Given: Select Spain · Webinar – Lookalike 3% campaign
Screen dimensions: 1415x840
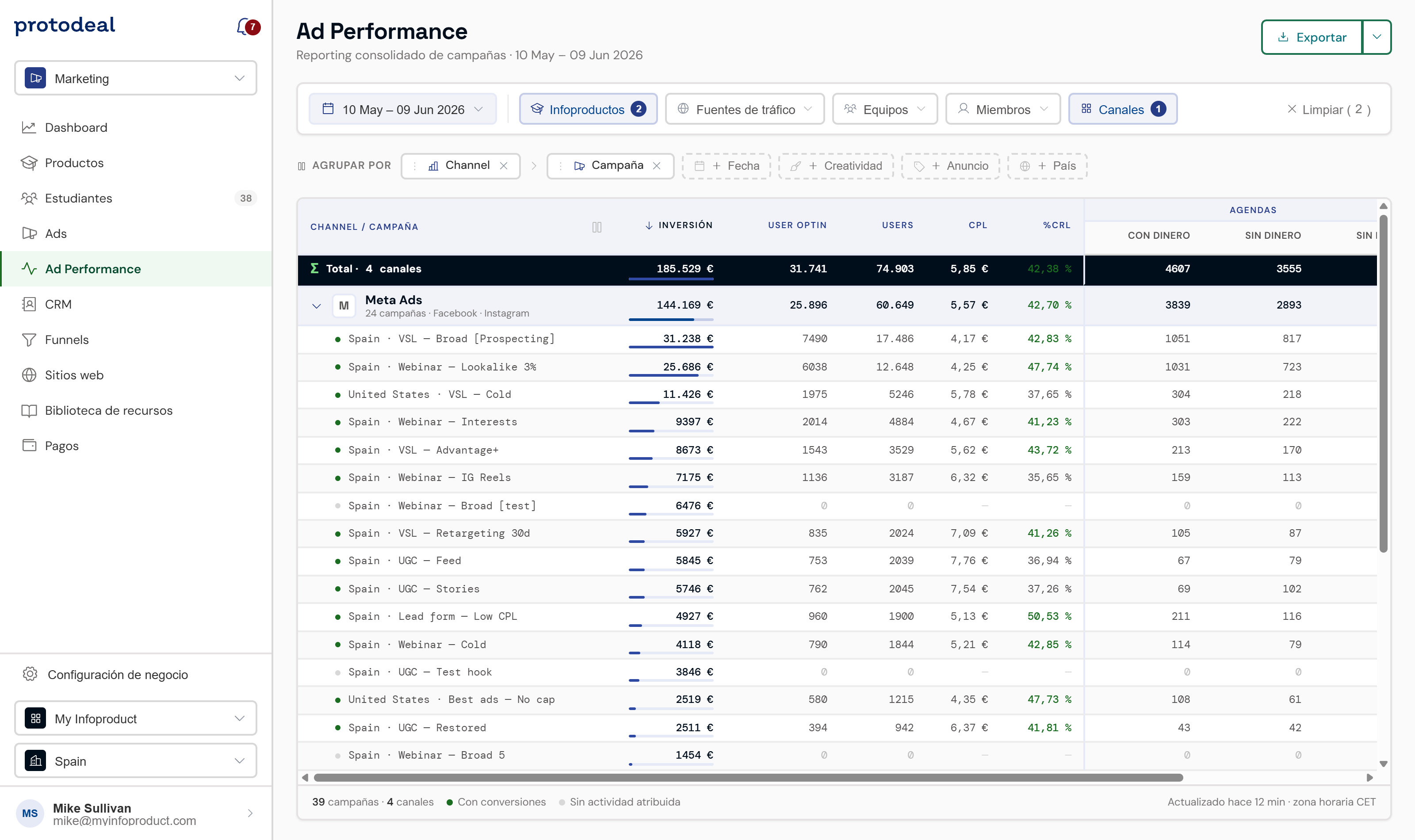Looking at the screenshot, I should click(837, 367).
